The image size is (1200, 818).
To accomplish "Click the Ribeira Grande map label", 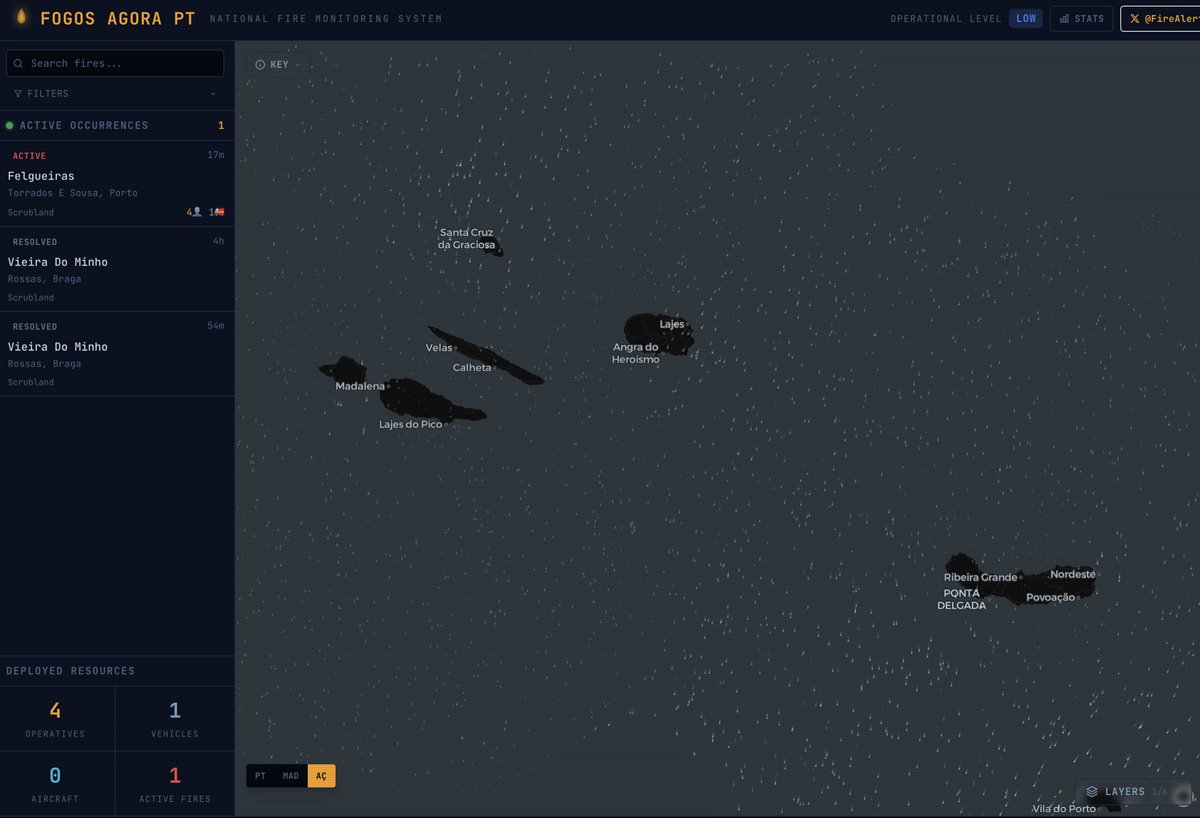I will [x=980, y=577].
